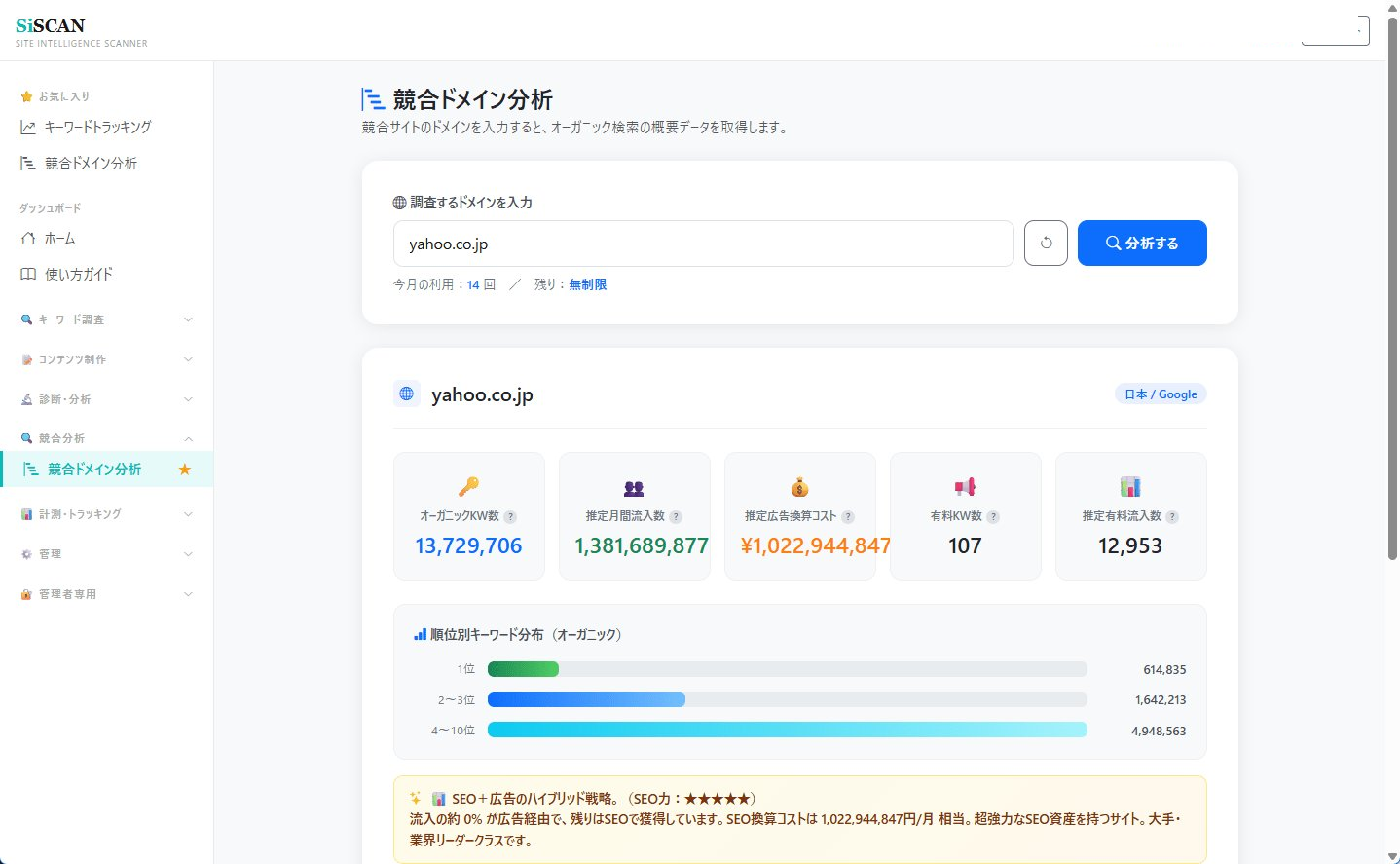The width and height of the screenshot is (1400, 864).
Task: Click the house icon beside ホーム
Action: 28,239
